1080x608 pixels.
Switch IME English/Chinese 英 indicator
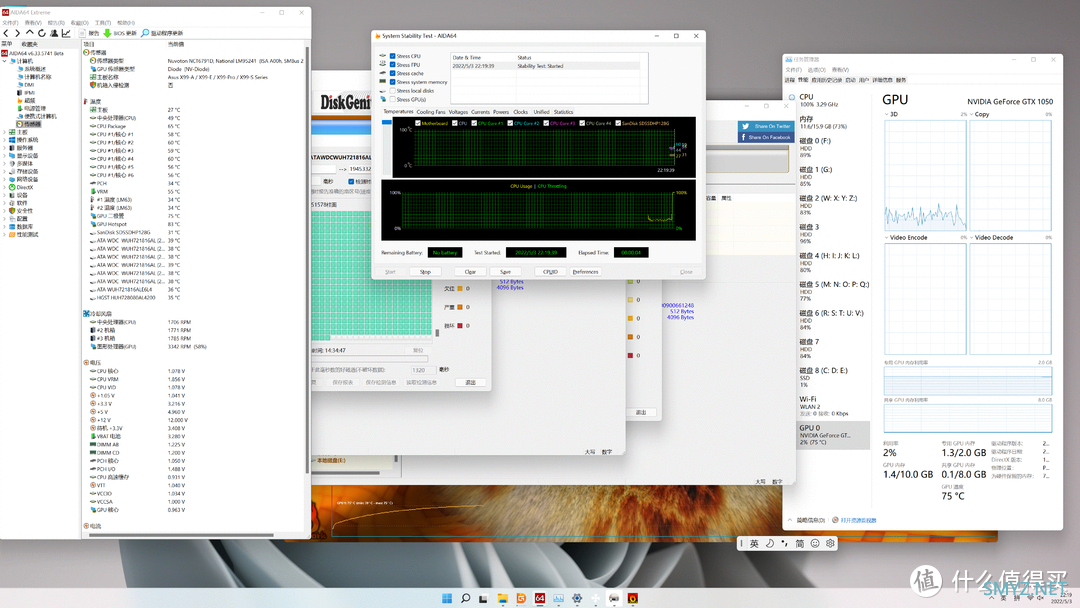[754, 543]
